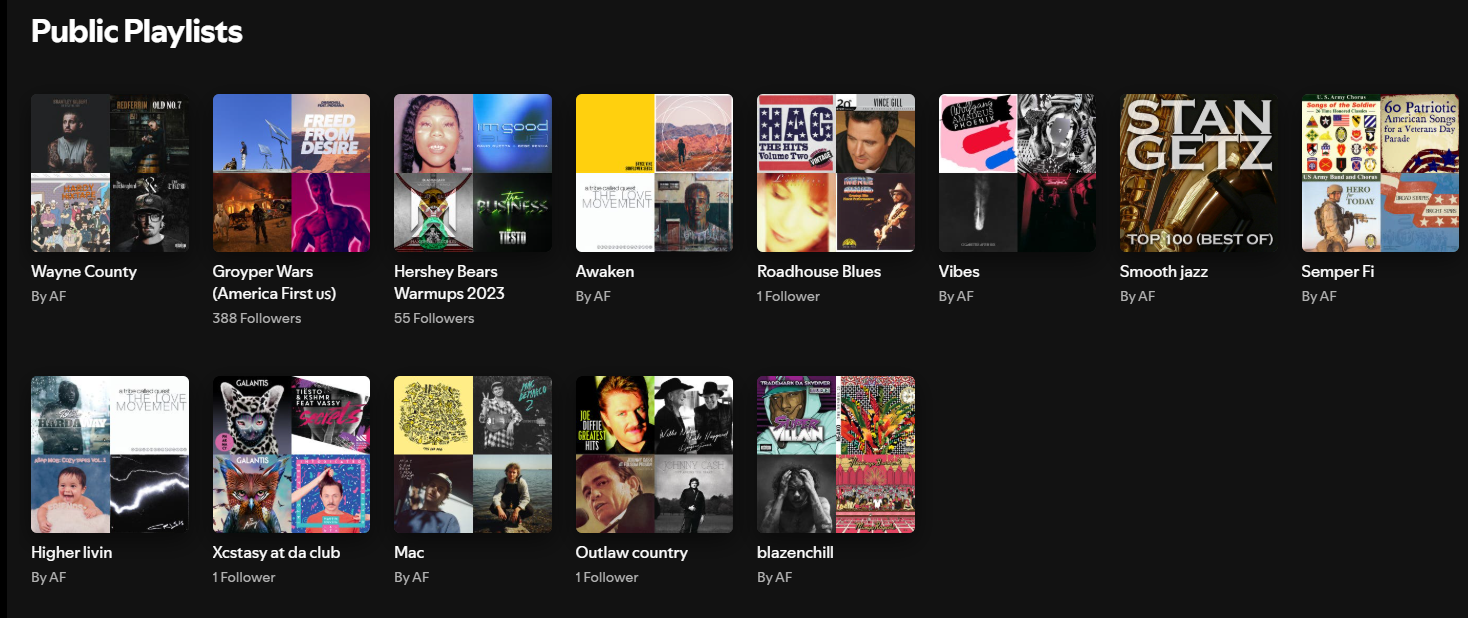This screenshot has height=618, width=1468.
Task: Click the Wayne County playlist title
Action: coord(84,272)
